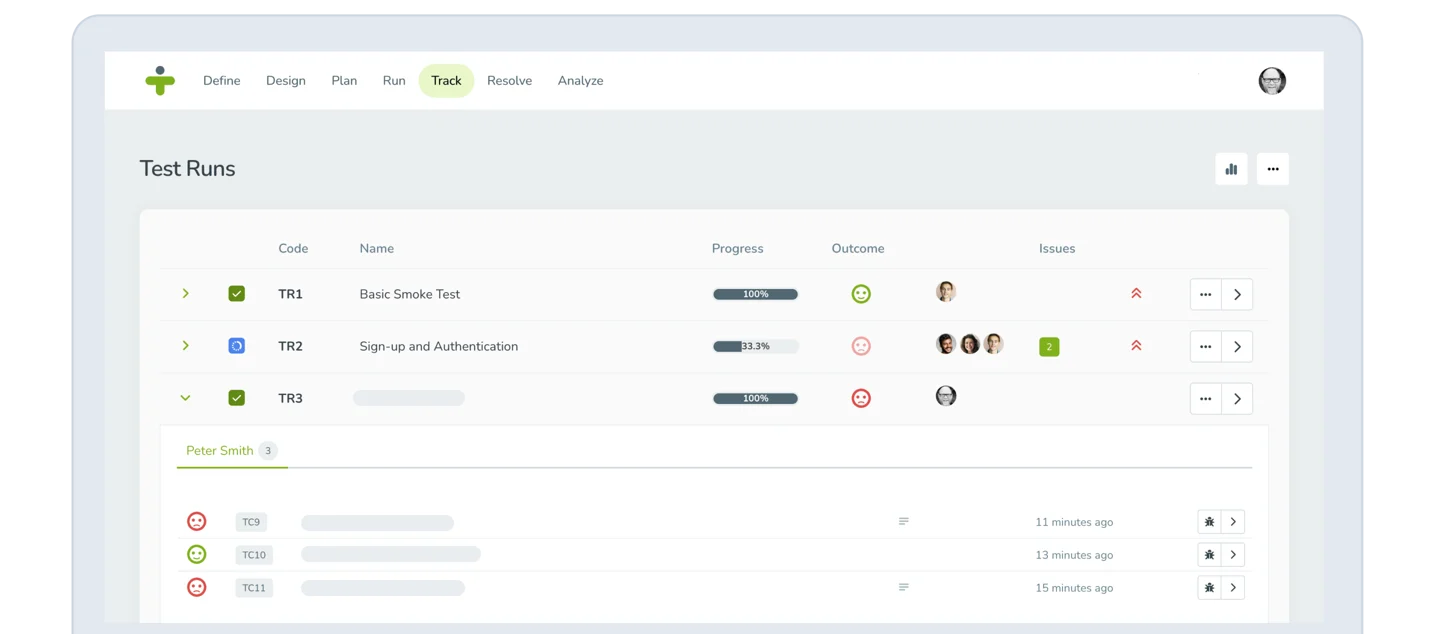Expand the TR1 row

point(186,294)
